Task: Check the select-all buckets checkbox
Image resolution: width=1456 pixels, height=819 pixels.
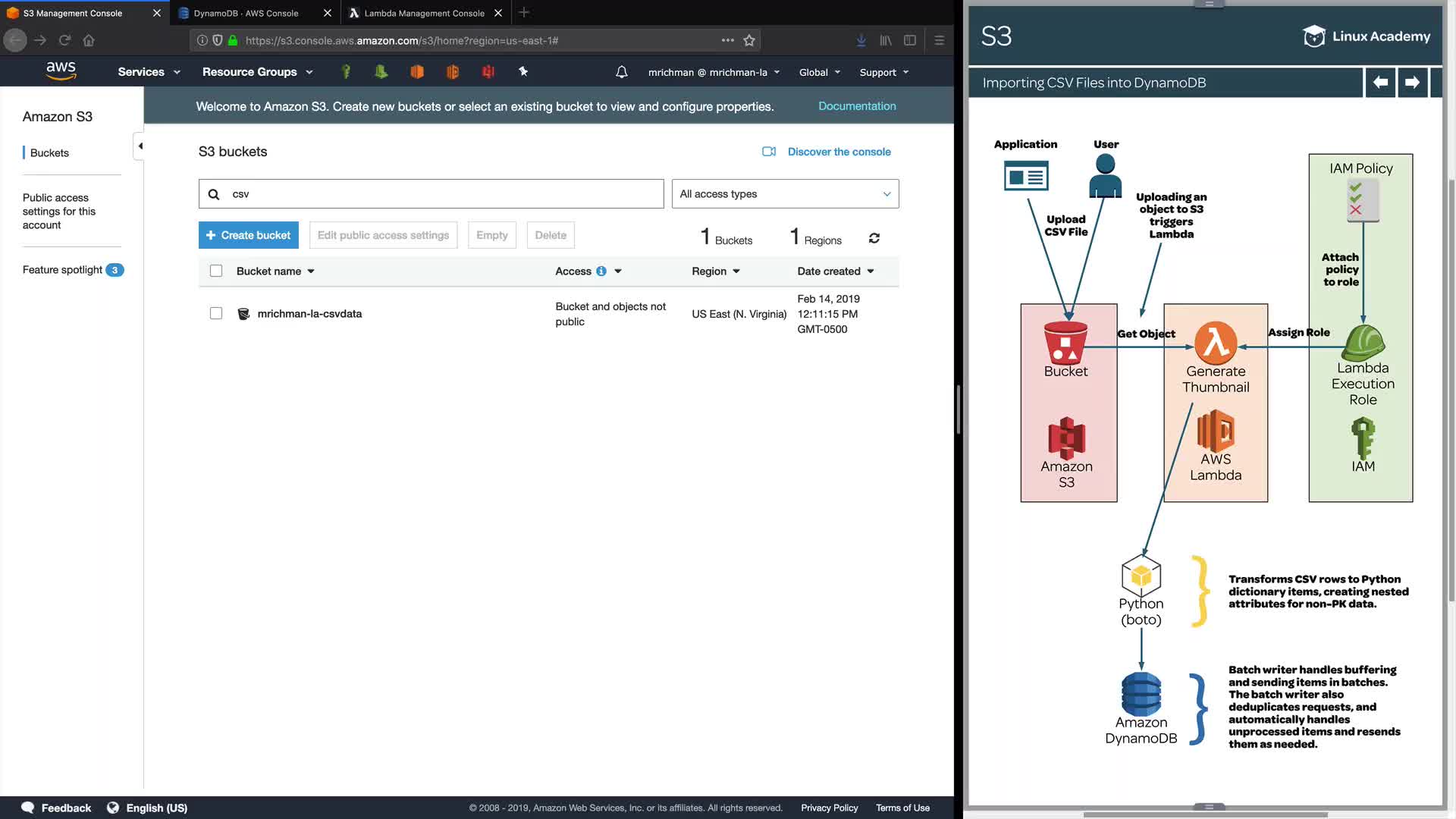Action: tap(216, 271)
